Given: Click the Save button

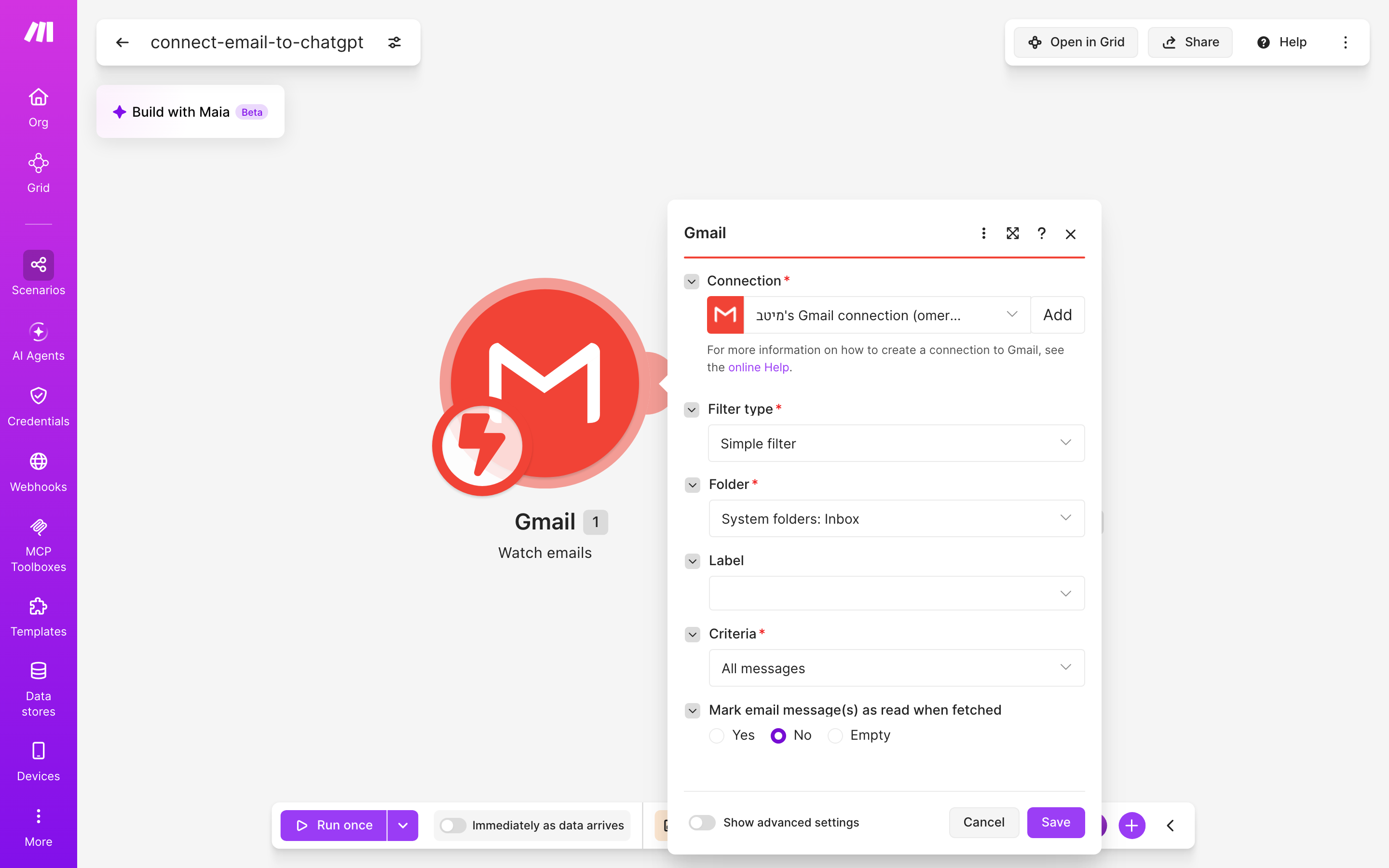Looking at the screenshot, I should click(1056, 823).
